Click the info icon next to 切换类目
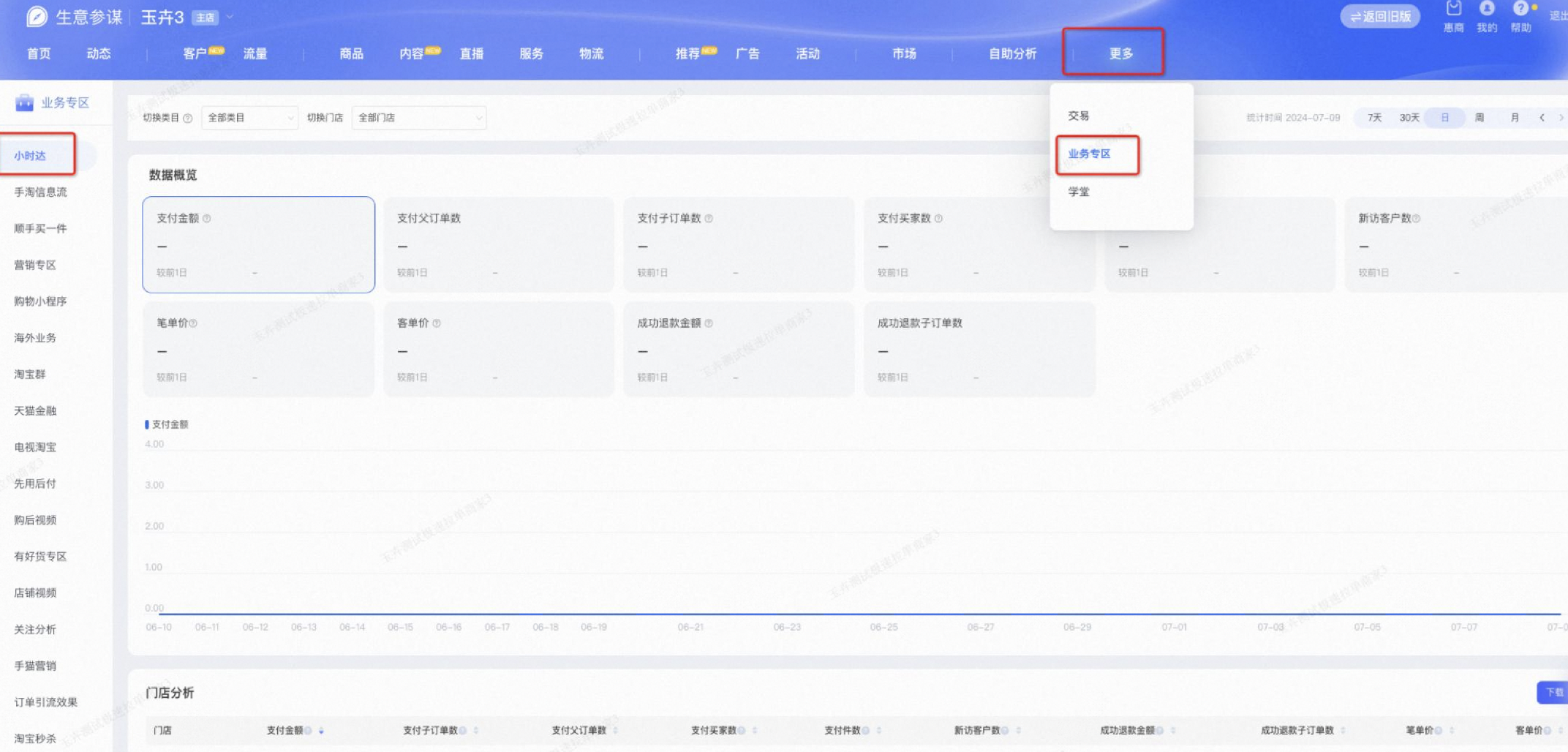The width and height of the screenshot is (1568, 752). 188,118
